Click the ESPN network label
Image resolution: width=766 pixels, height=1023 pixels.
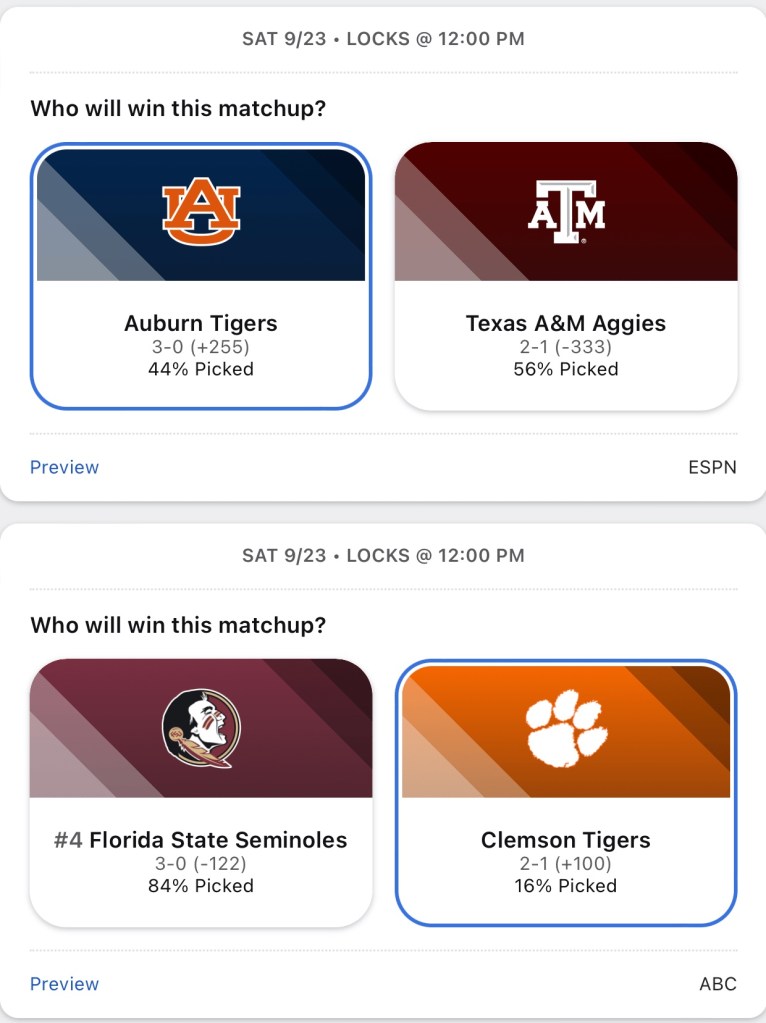click(x=712, y=467)
